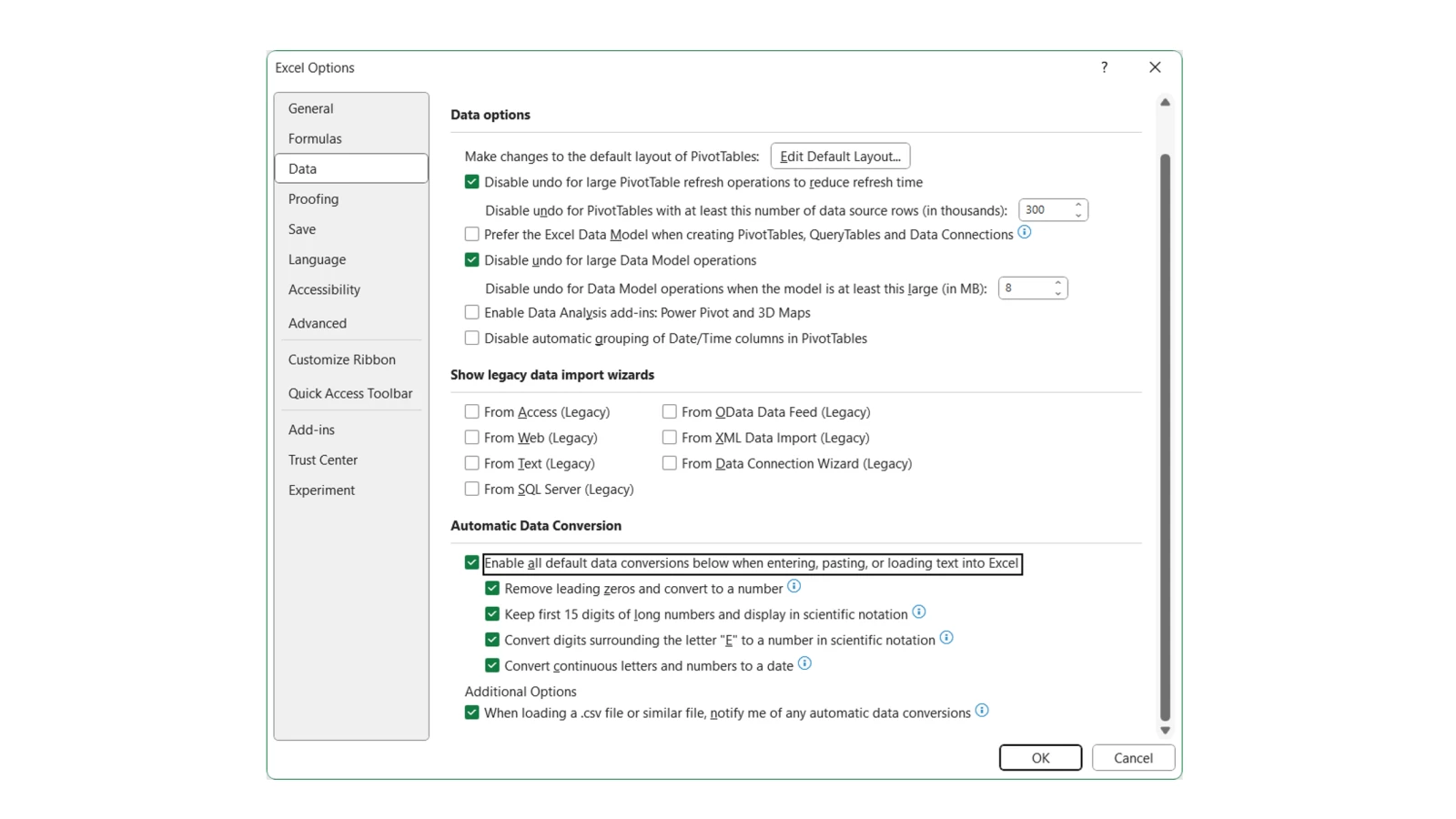Open the Advanced category
The height and width of the screenshot is (819, 1456).
click(x=351, y=323)
